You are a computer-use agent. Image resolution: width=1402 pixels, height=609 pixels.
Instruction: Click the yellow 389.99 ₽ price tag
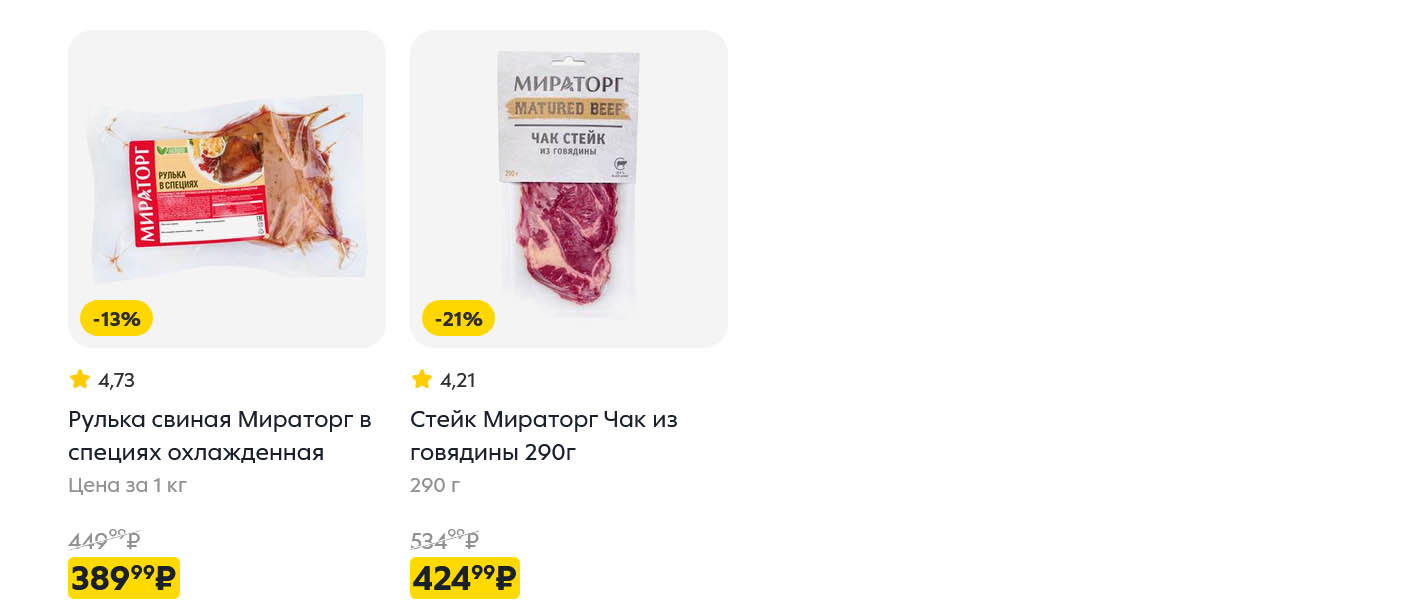click(124, 578)
